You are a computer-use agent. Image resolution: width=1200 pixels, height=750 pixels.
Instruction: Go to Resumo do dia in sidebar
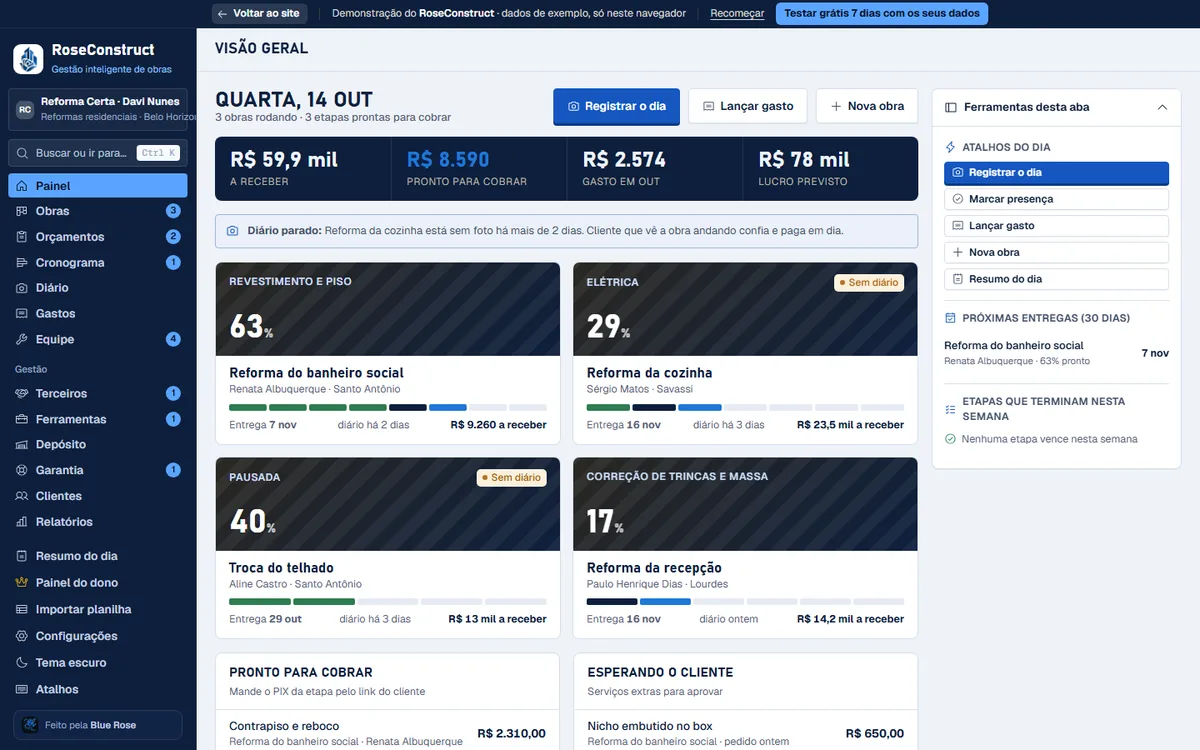tap(98, 556)
